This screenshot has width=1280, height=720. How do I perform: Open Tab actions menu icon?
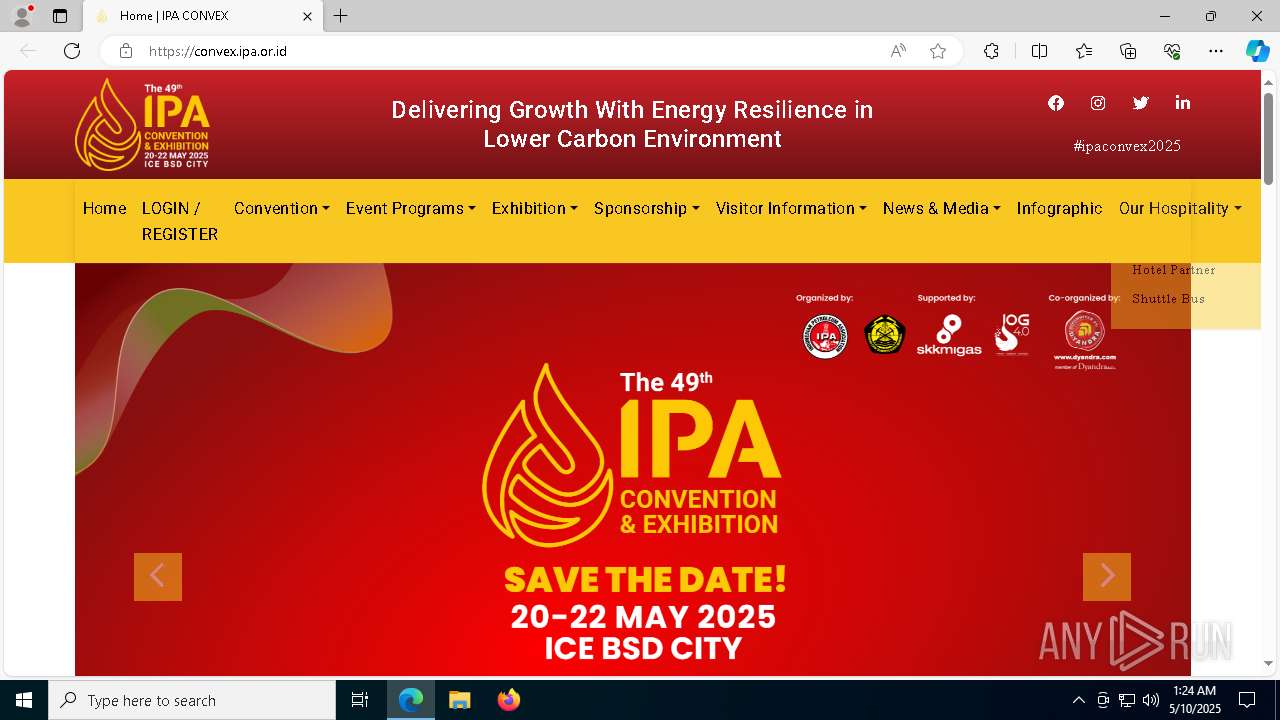click(x=60, y=16)
